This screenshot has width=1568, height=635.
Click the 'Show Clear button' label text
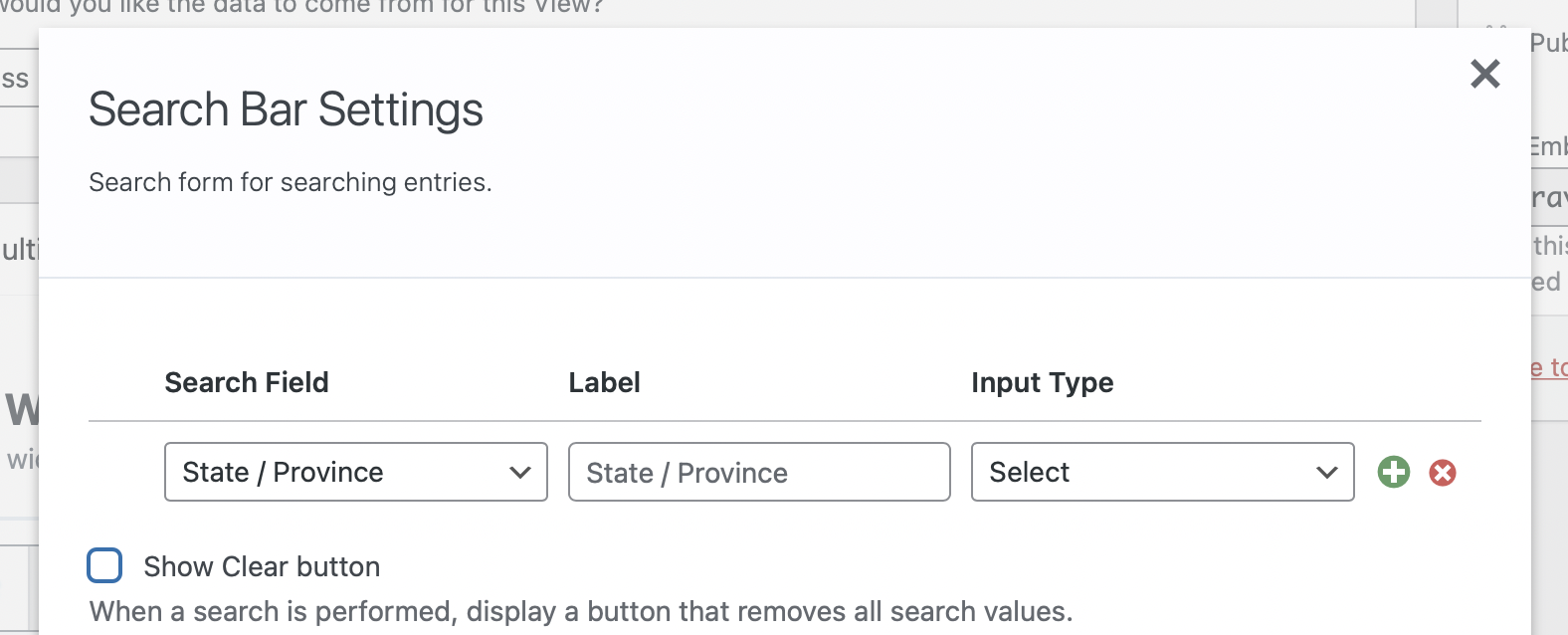262,566
